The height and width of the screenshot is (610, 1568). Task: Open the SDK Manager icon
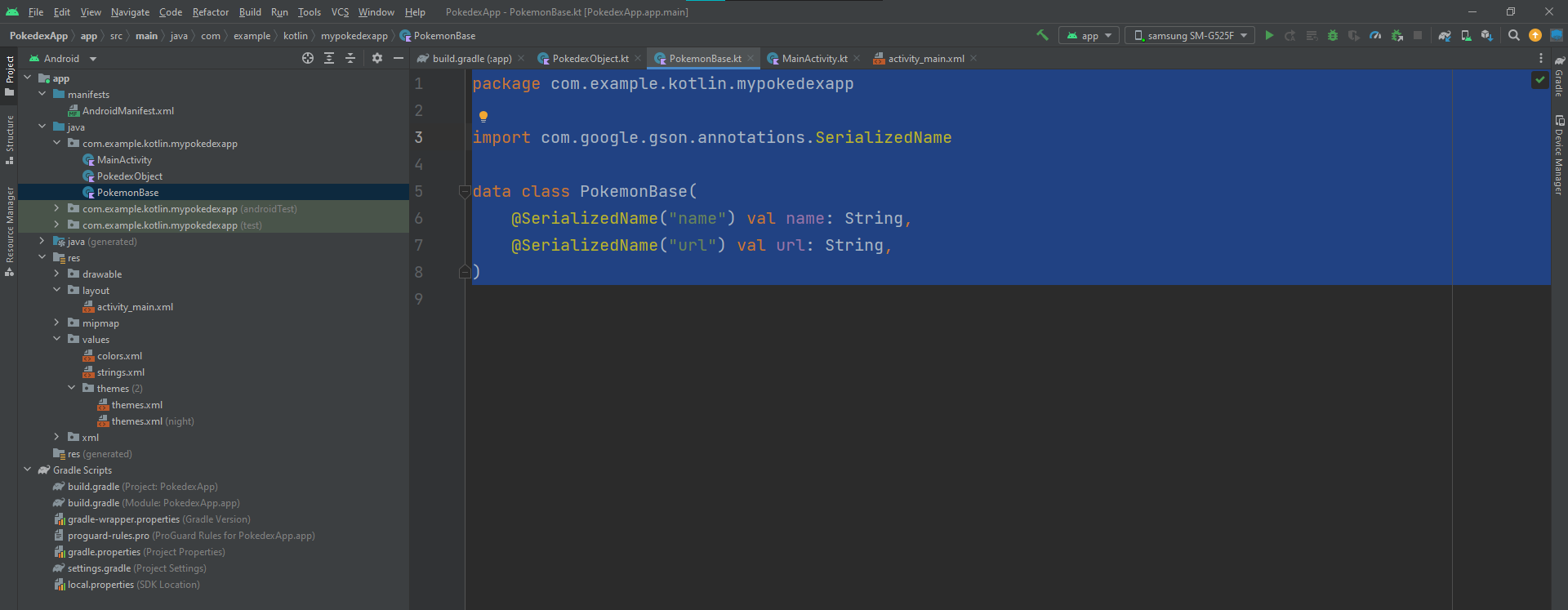pyautogui.click(x=1486, y=35)
